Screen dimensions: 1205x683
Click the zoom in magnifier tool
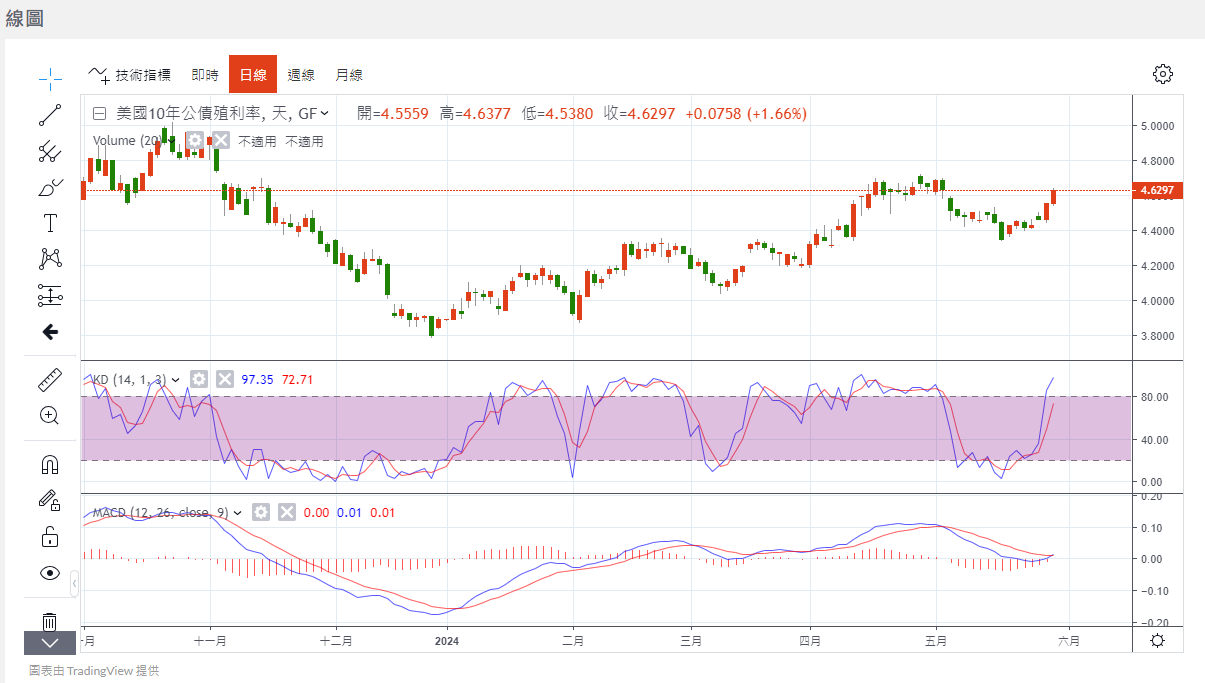pos(50,415)
